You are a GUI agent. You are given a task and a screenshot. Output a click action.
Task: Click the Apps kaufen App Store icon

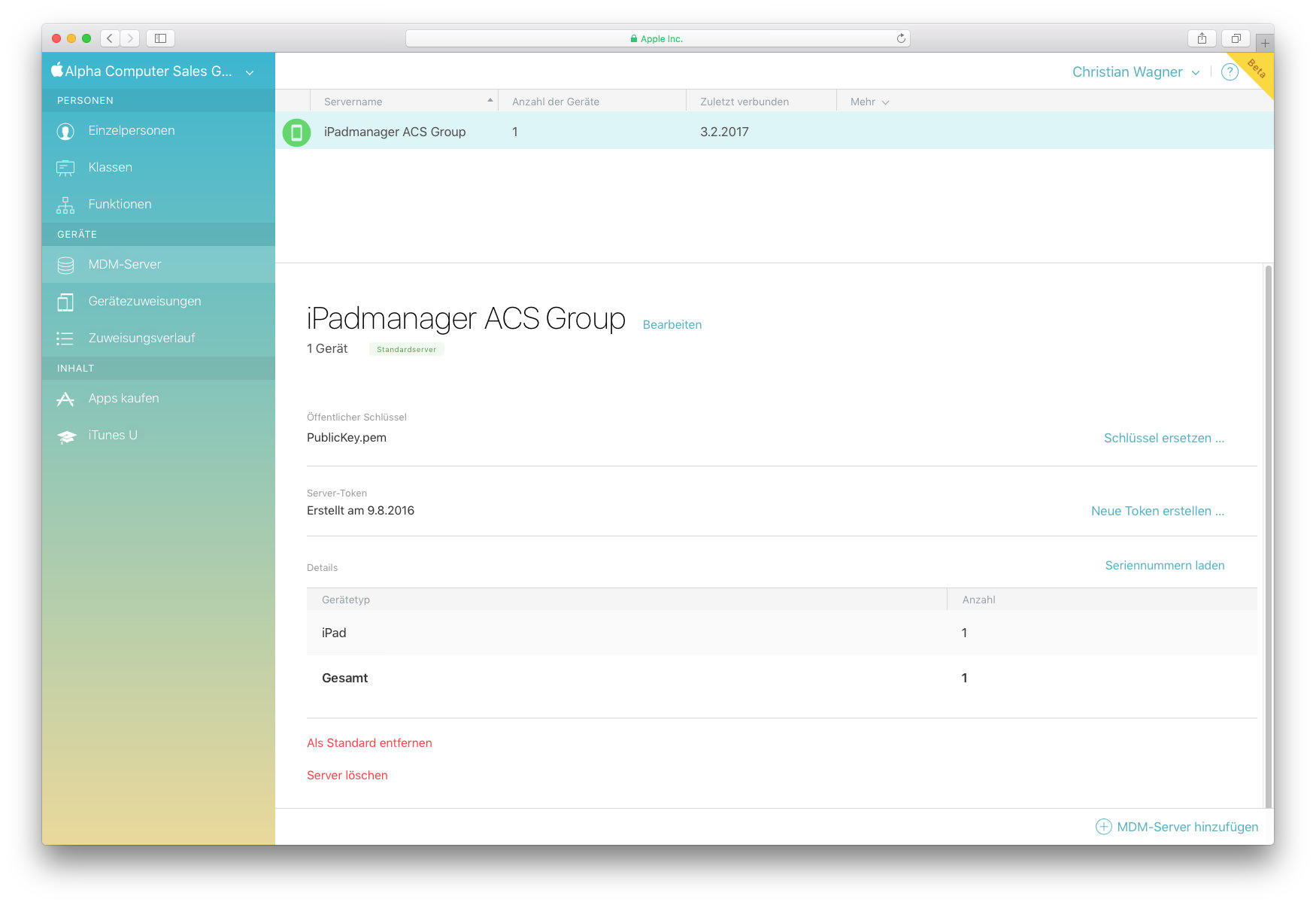point(65,399)
